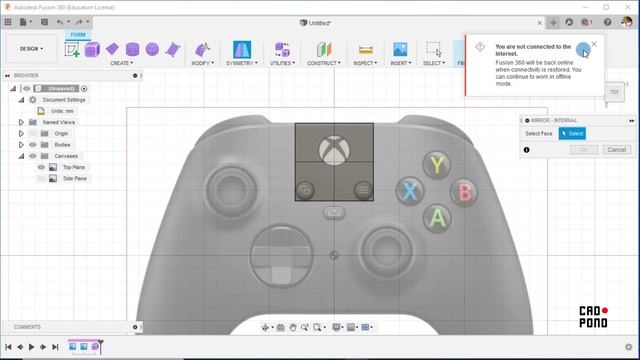640x360 pixels.
Task: Open the Help icon
Action: [x=607, y=22]
